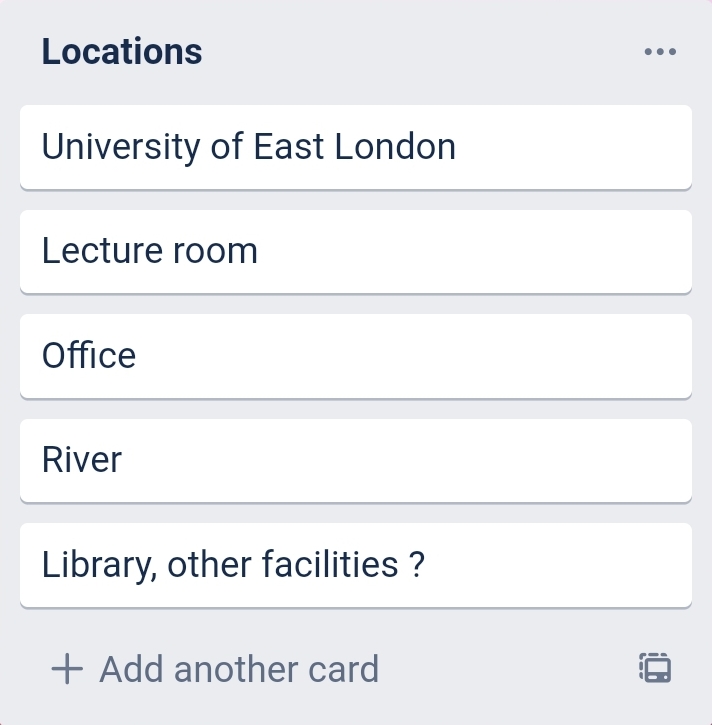Image resolution: width=712 pixels, height=725 pixels.
Task: Click the three dots on Locations header
Action: (660, 52)
